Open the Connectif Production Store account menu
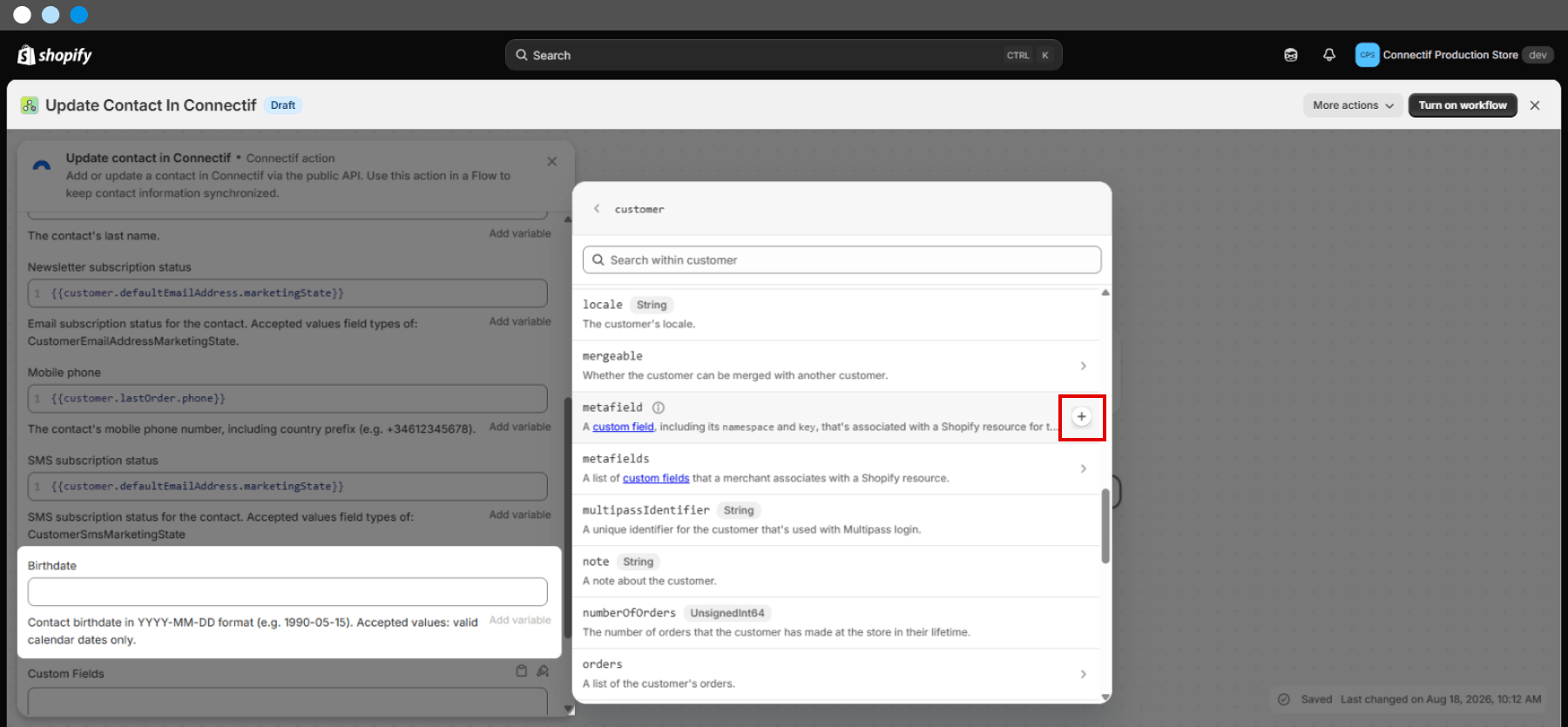Image resolution: width=1568 pixels, height=727 pixels. click(x=1455, y=55)
